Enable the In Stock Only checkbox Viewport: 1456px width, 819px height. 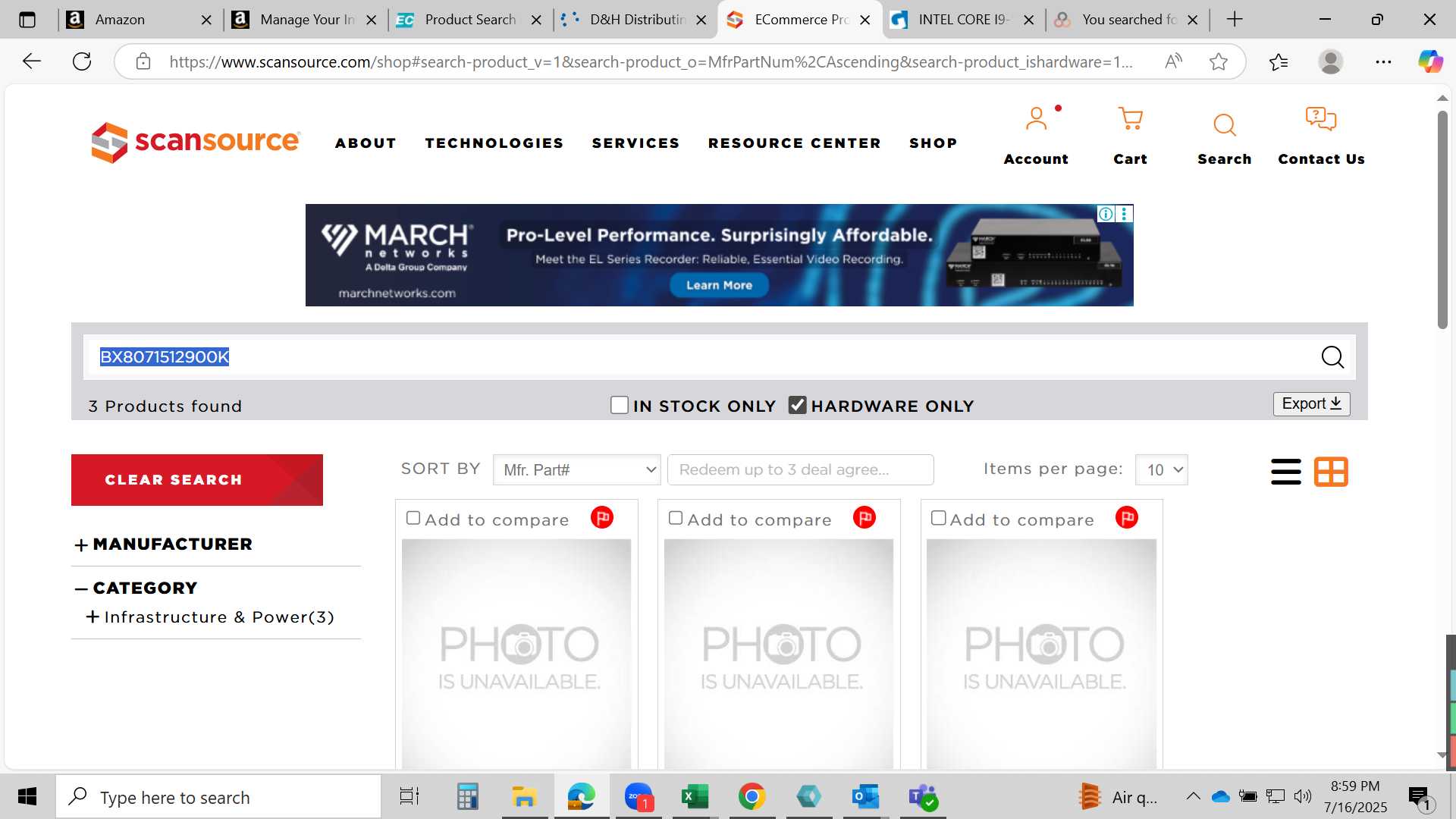point(620,405)
